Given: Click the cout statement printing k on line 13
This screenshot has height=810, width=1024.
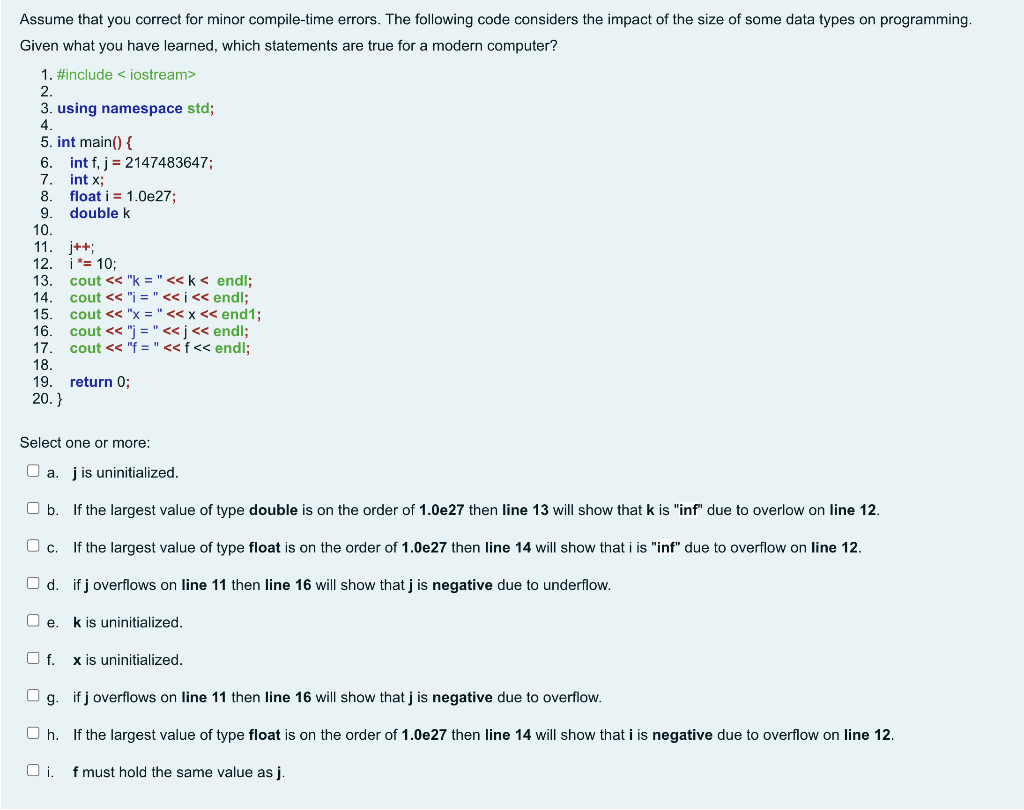Looking at the screenshot, I should [x=160, y=280].
